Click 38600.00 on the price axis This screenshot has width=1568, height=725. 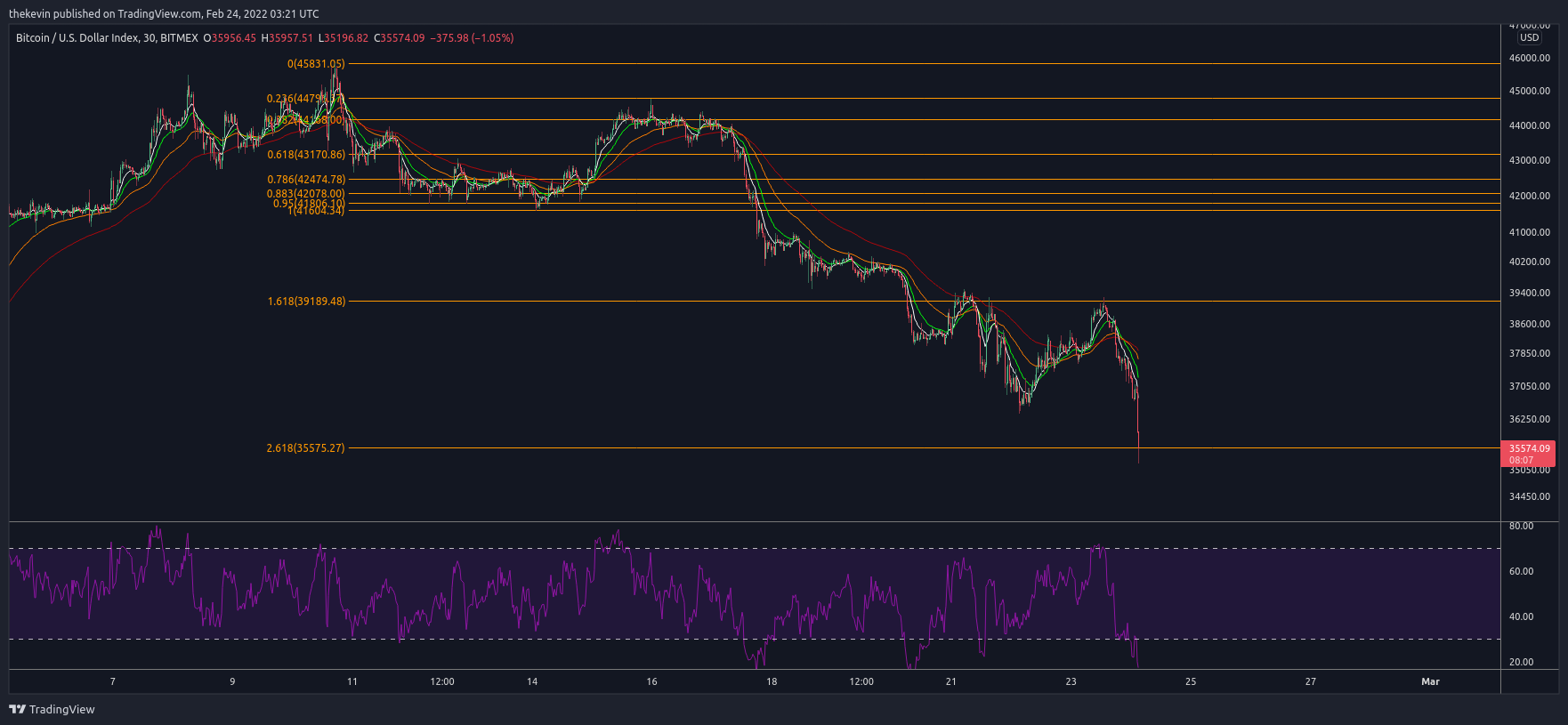coord(1530,324)
